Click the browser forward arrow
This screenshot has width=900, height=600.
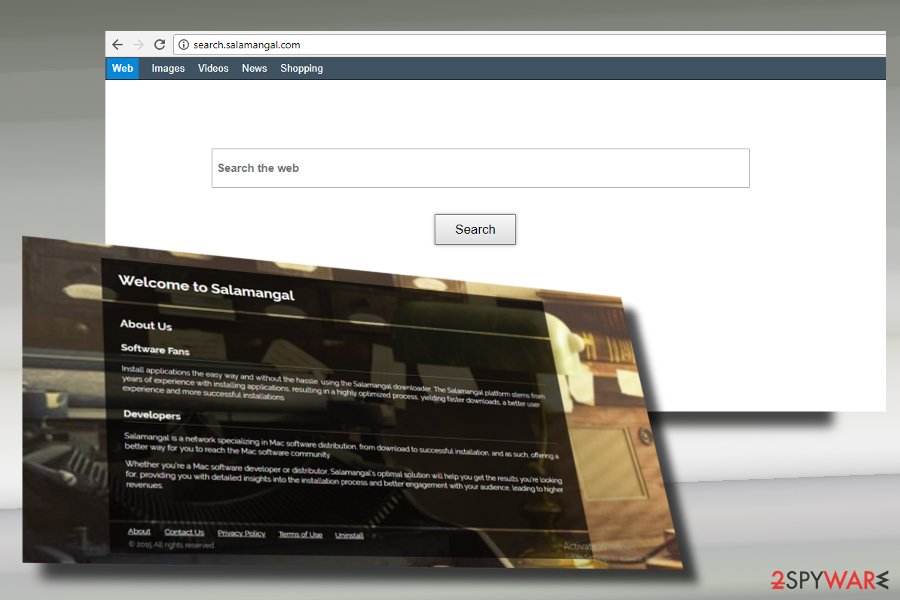click(138, 45)
